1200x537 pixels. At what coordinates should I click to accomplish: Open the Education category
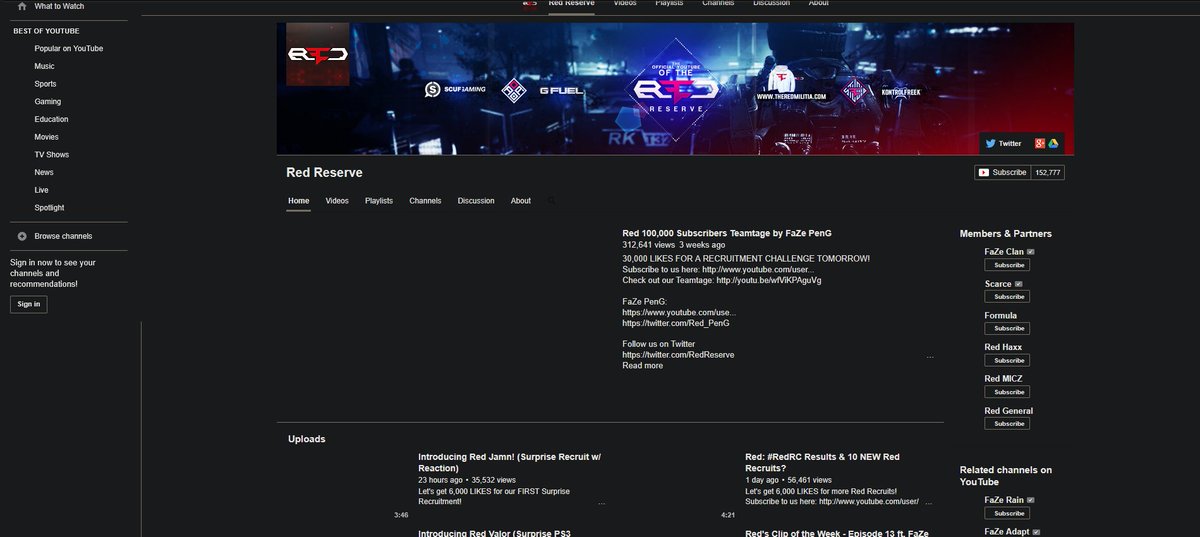[51, 119]
